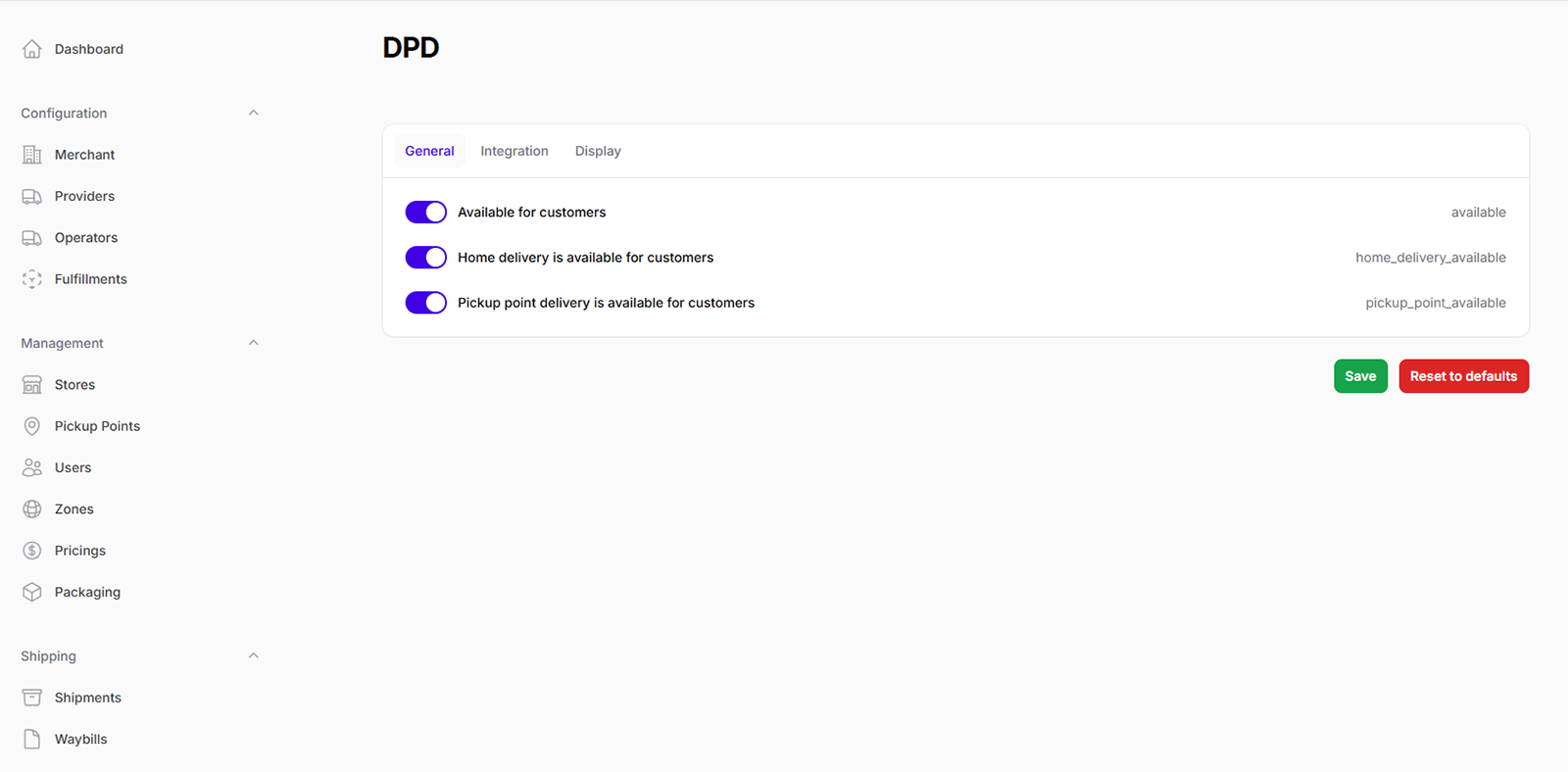Click the Shipping section heading
1568x772 pixels.
tap(48, 655)
